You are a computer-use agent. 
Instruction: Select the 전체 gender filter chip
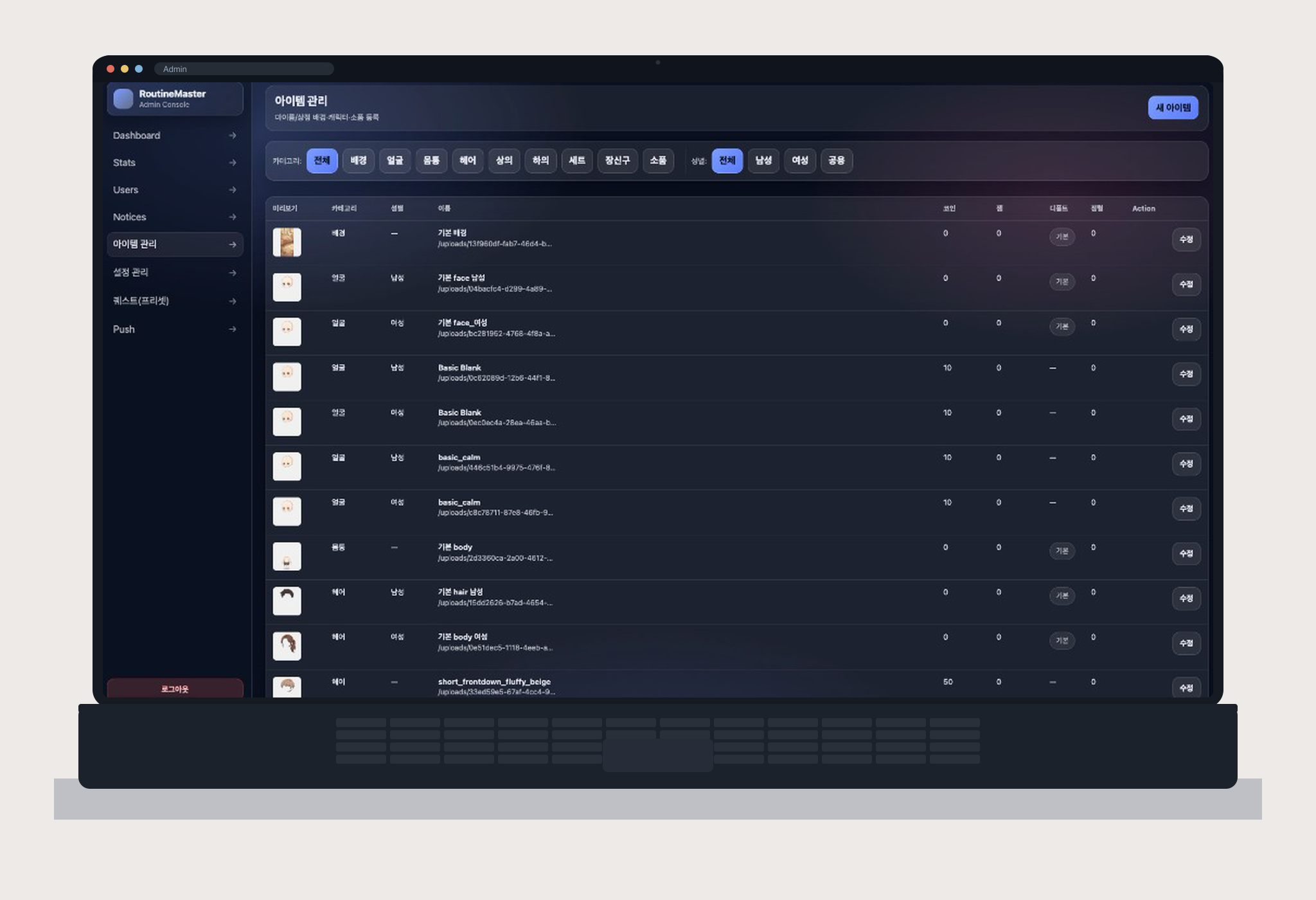coord(727,161)
